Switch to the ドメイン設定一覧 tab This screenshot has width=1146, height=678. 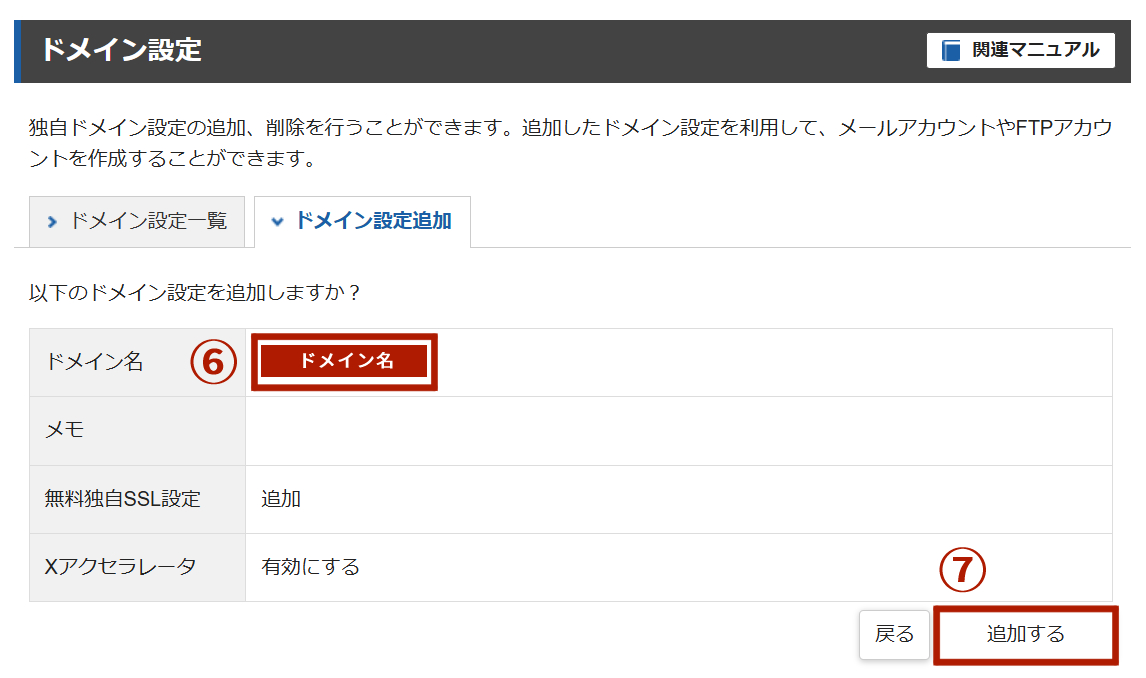coord(147,221)
